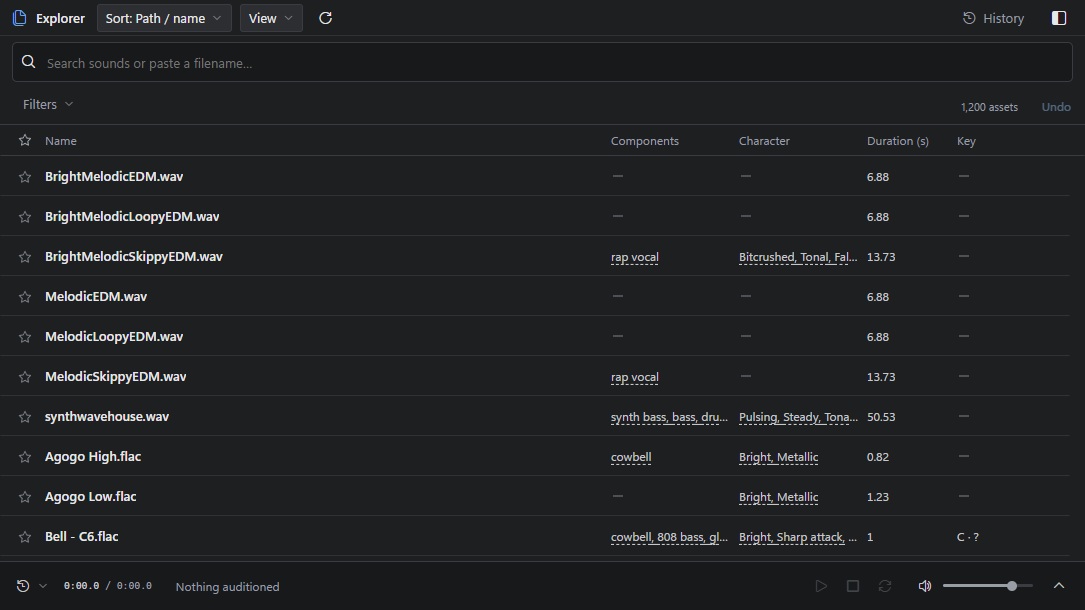This screenshot has height=610, width=1085.
Task: Toggle loop playback icon
Action: click(x=884, y=586)
